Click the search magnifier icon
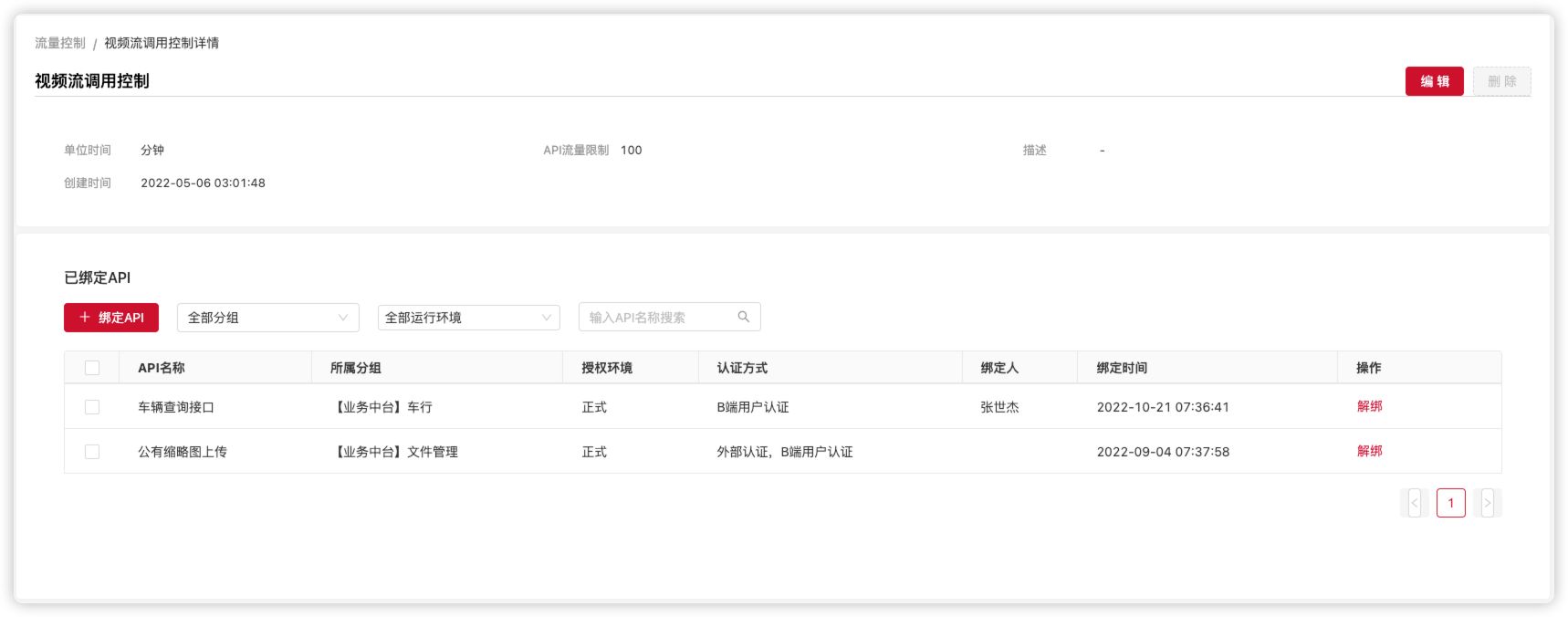Screen dimensions: 1568x617 (x=743, y=317)
